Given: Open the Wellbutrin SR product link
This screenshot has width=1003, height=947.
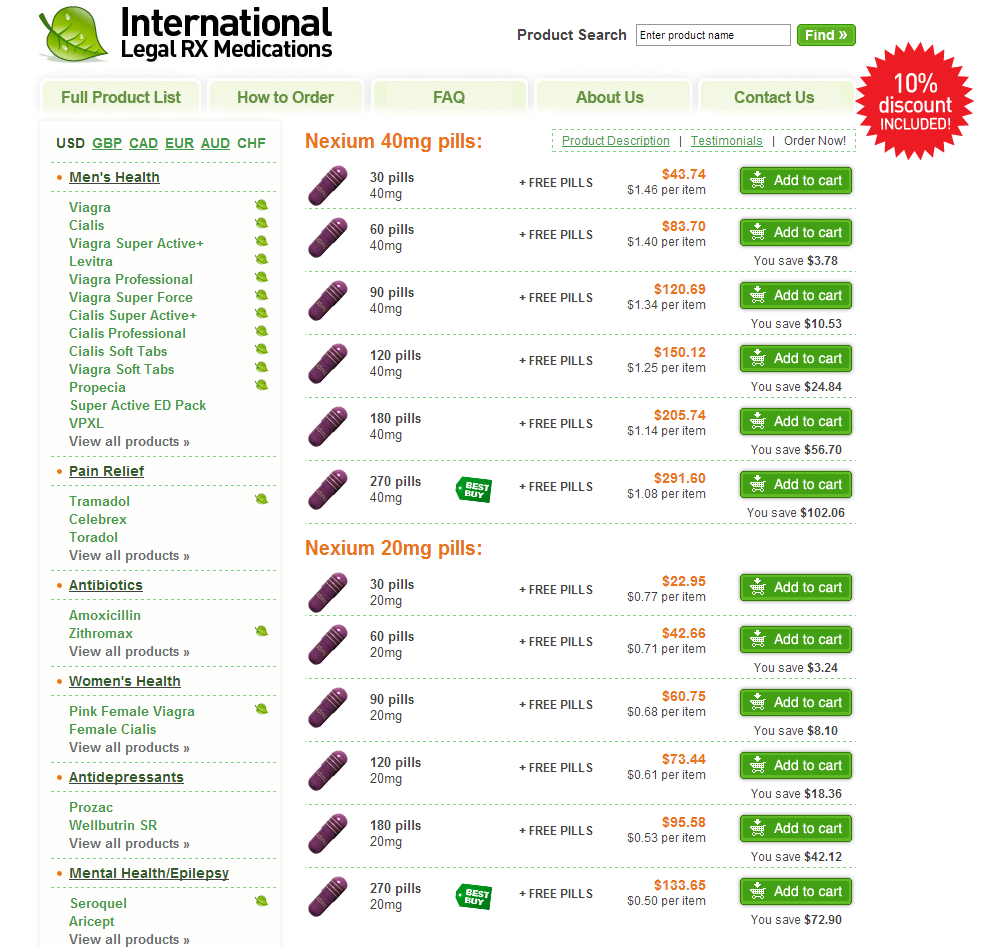Looking at the screenshot, I should [x=113, y=825].
